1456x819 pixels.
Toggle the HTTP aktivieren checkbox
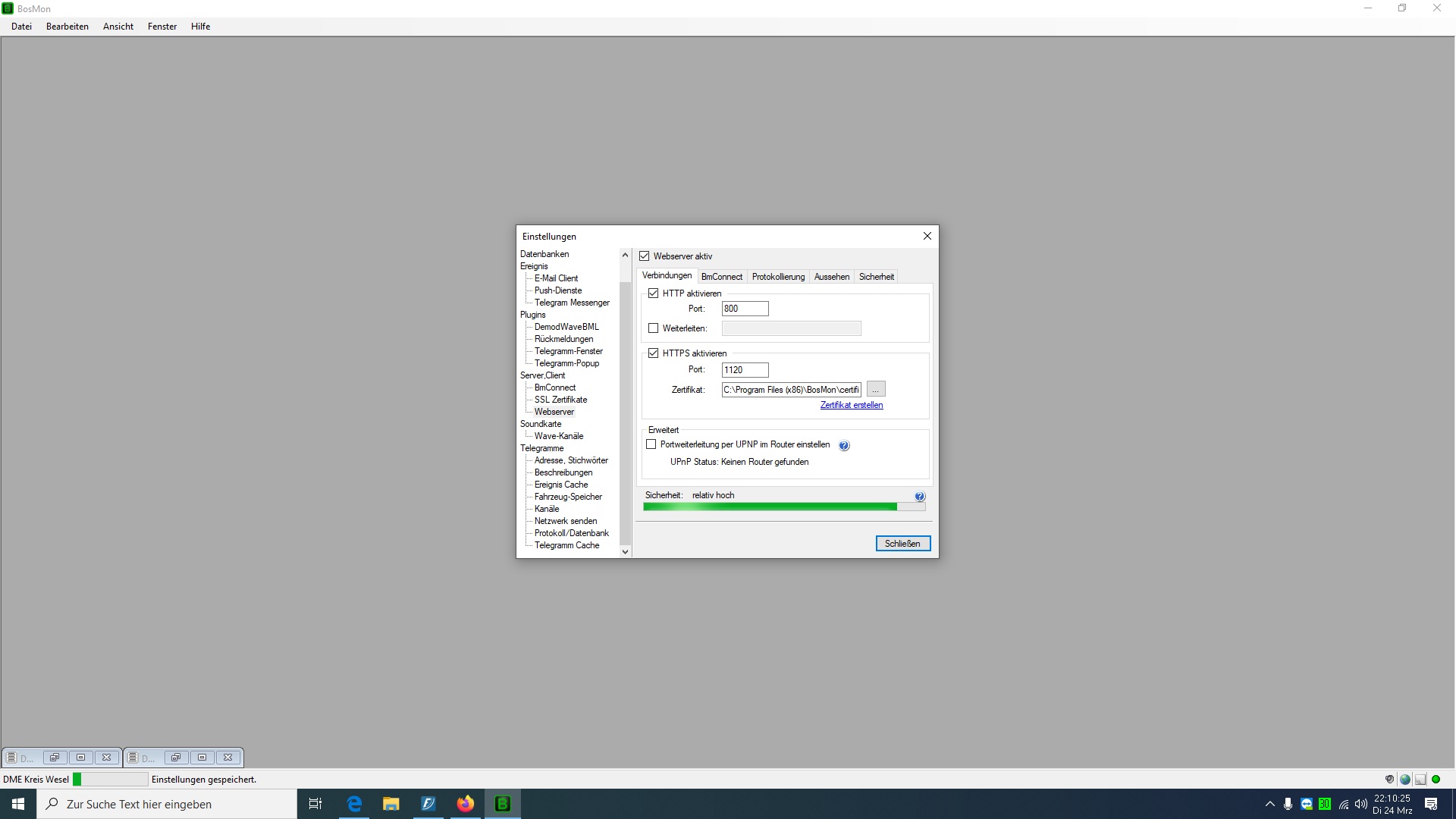point(654,293)
